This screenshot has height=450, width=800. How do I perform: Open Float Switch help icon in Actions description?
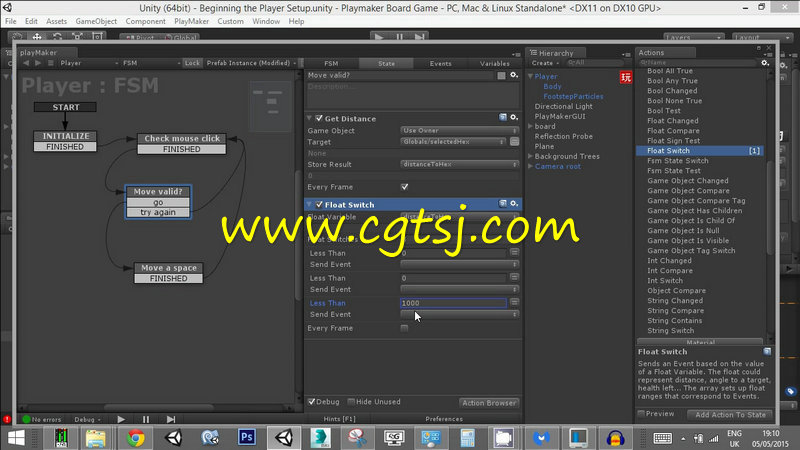767,352
